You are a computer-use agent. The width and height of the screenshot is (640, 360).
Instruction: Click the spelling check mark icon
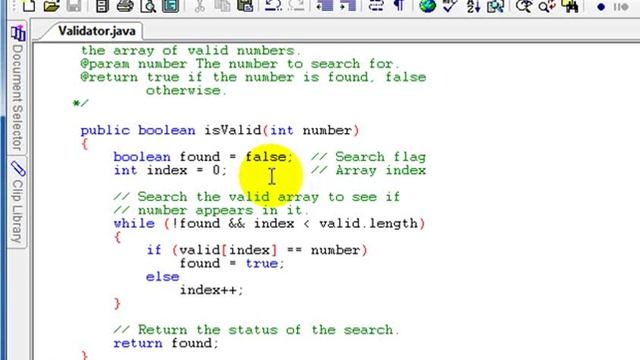(x=450, y=6)
